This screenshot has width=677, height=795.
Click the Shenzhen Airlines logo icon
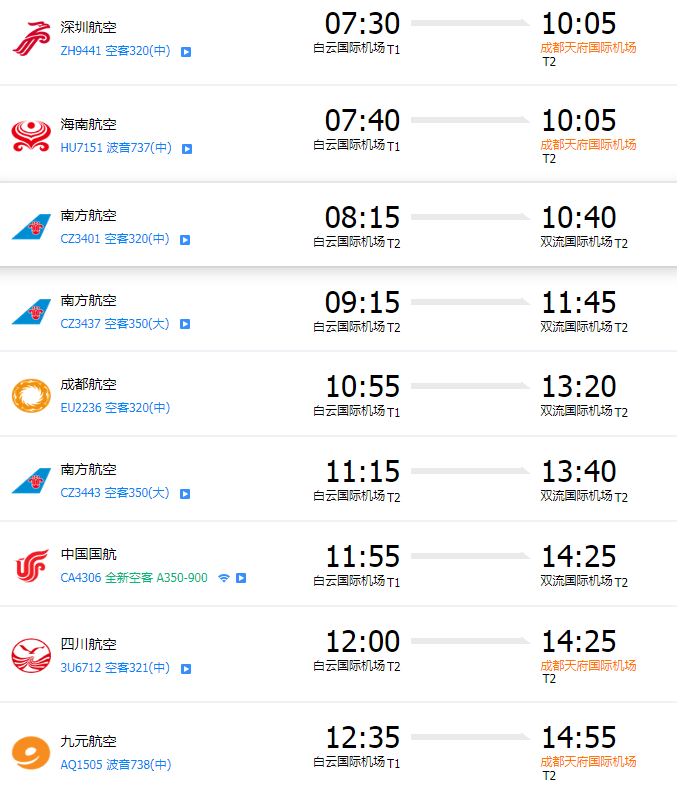pos(31,39)
